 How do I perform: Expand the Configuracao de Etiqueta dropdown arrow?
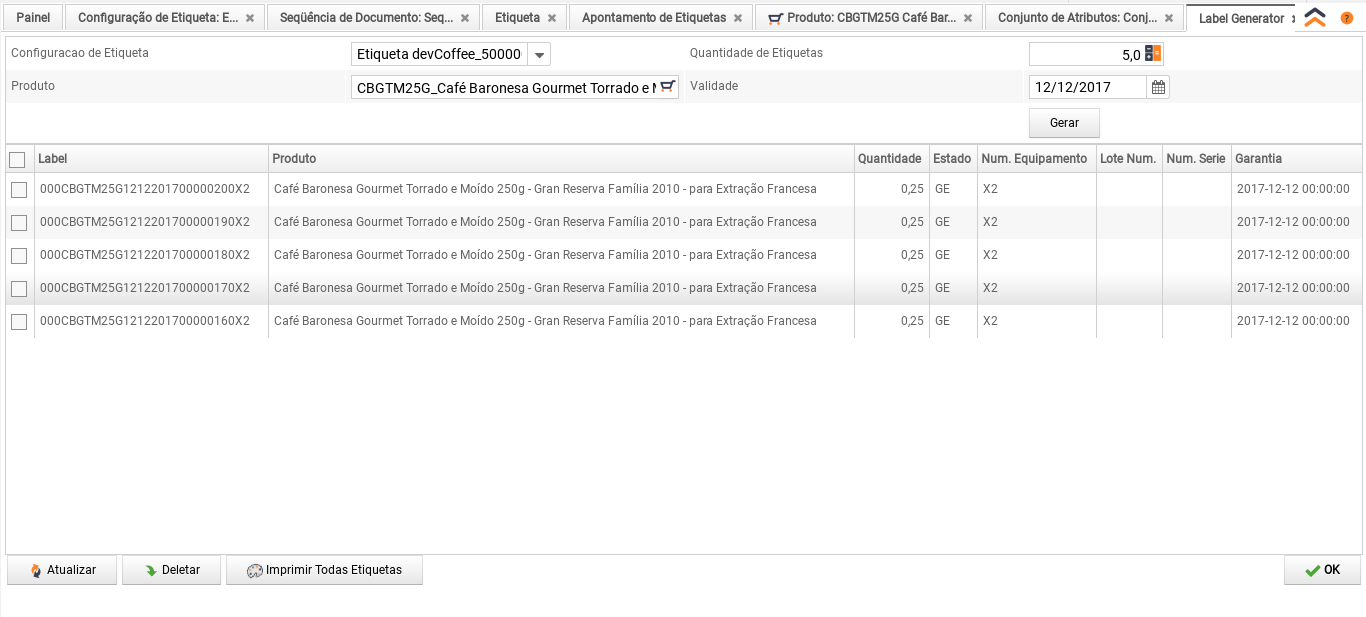[x=539, y=55]
